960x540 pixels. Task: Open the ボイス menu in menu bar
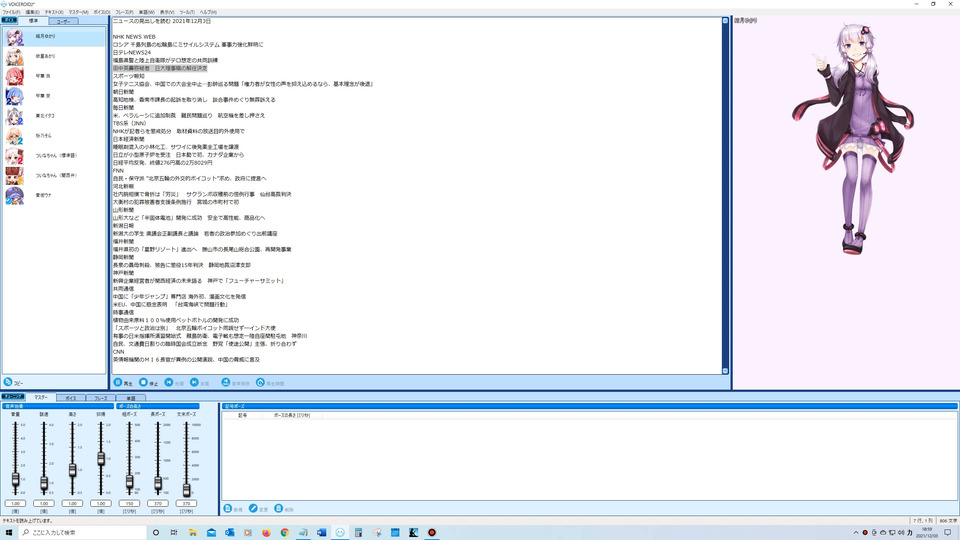click(102, 12)
